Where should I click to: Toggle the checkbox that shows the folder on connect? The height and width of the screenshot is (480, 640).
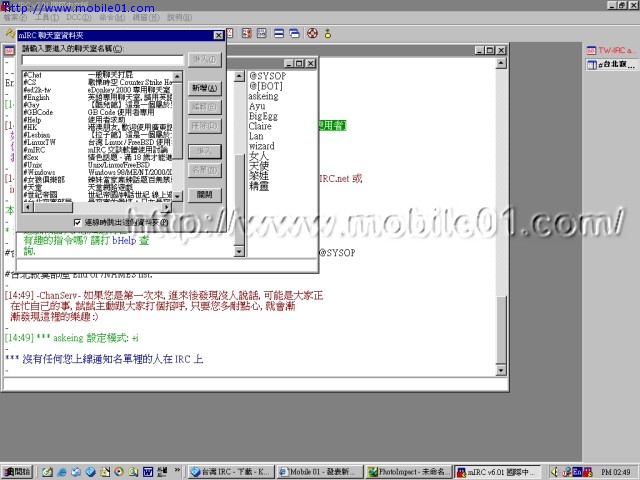pyautogui.click(x=77, y=222)
